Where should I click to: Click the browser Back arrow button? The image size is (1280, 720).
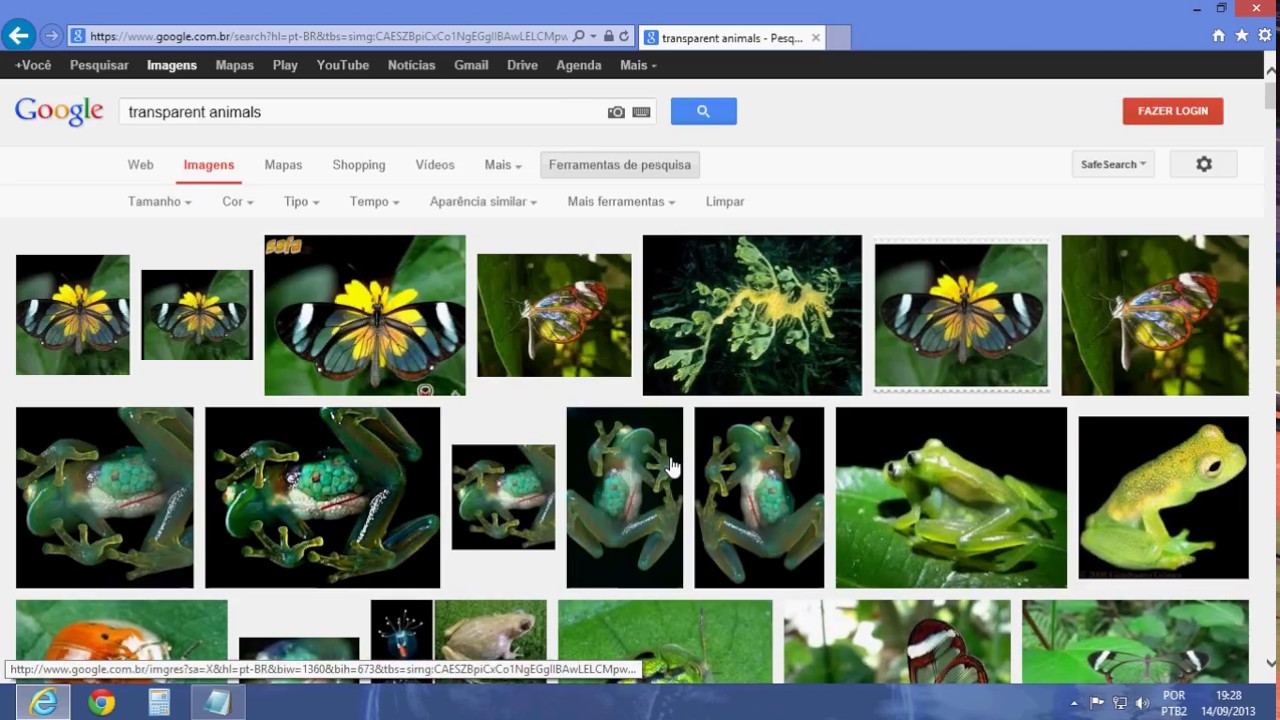click(x=19, y=36)
